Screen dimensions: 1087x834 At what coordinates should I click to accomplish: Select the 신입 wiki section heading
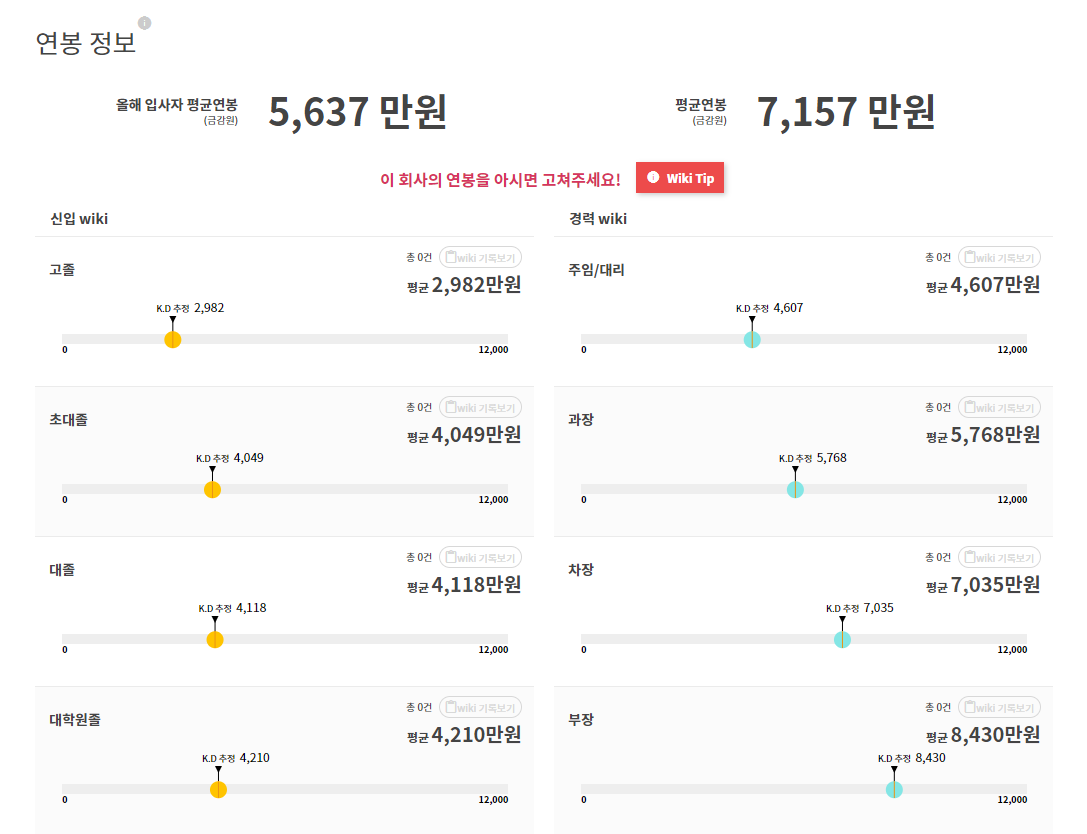point(79,218)
